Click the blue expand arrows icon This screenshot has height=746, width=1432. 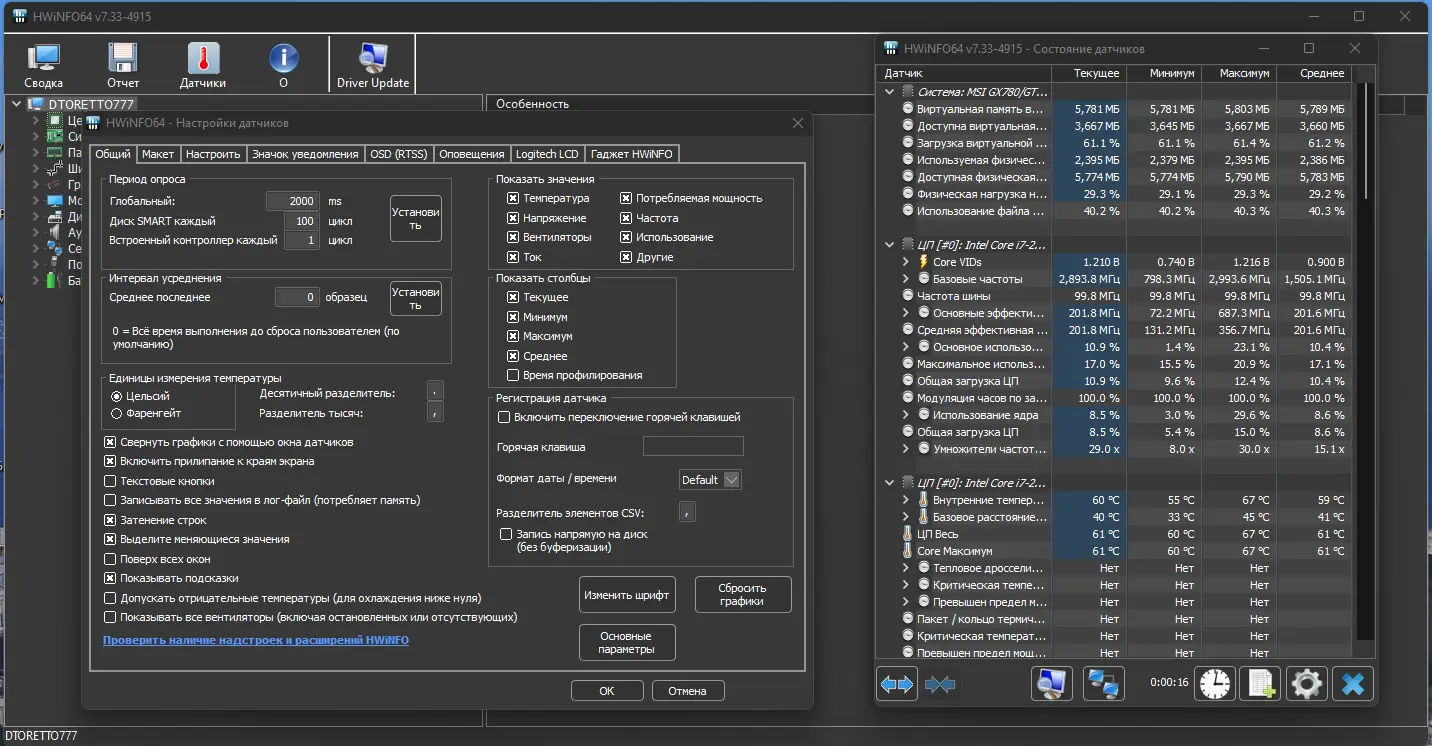point(896,684)
